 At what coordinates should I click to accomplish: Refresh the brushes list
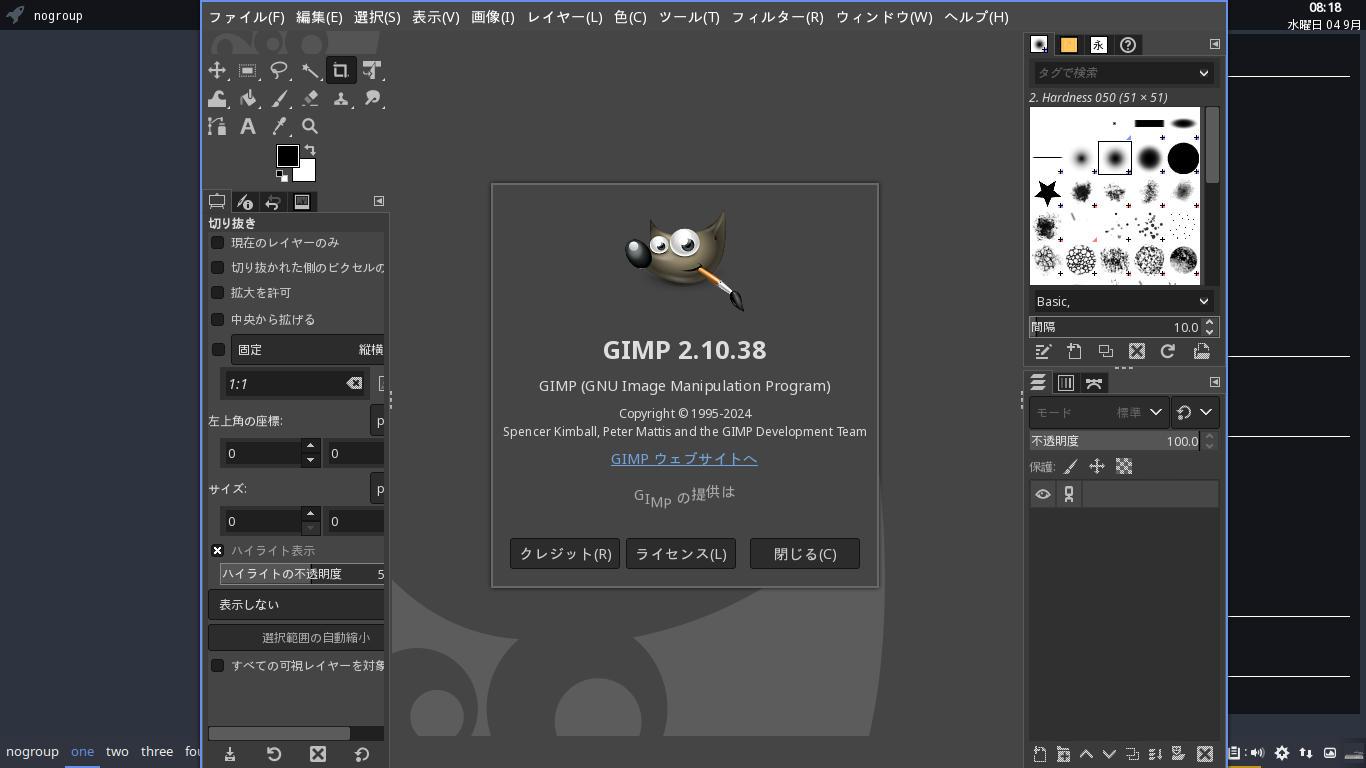[1167, 351]
